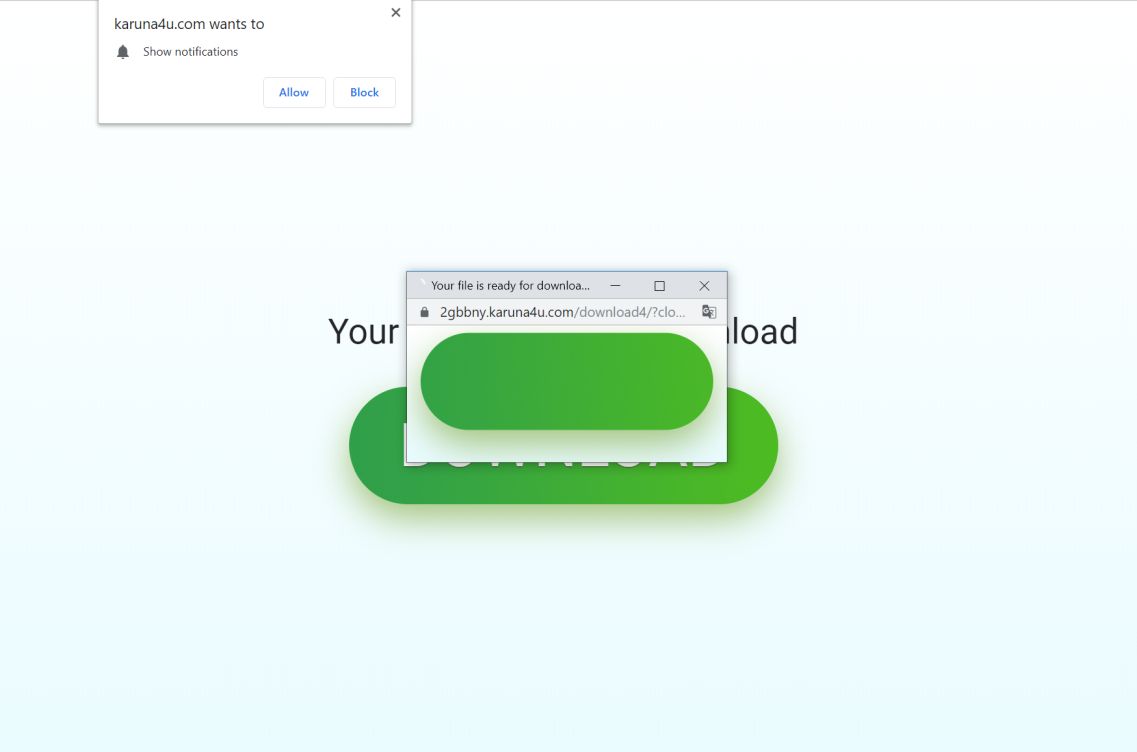Image resolution: width=1137 pixels, height=752 pixels.
Task: Maximize the popup window
Action: coord(659,286)
